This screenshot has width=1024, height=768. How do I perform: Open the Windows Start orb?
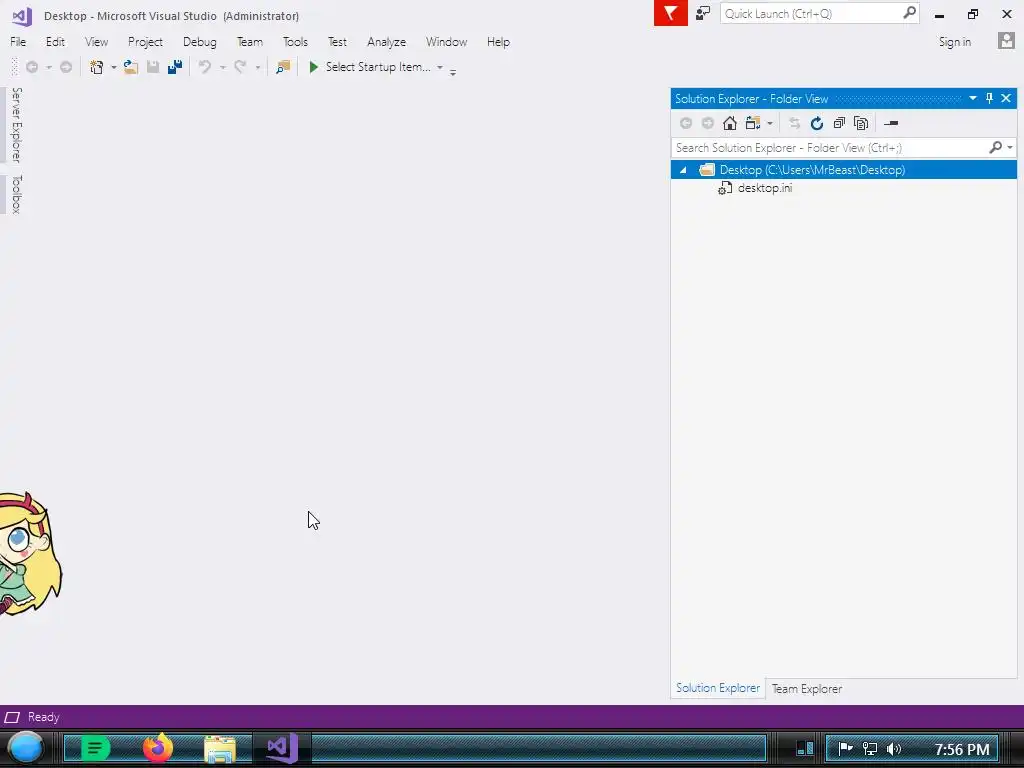point(25,748)
